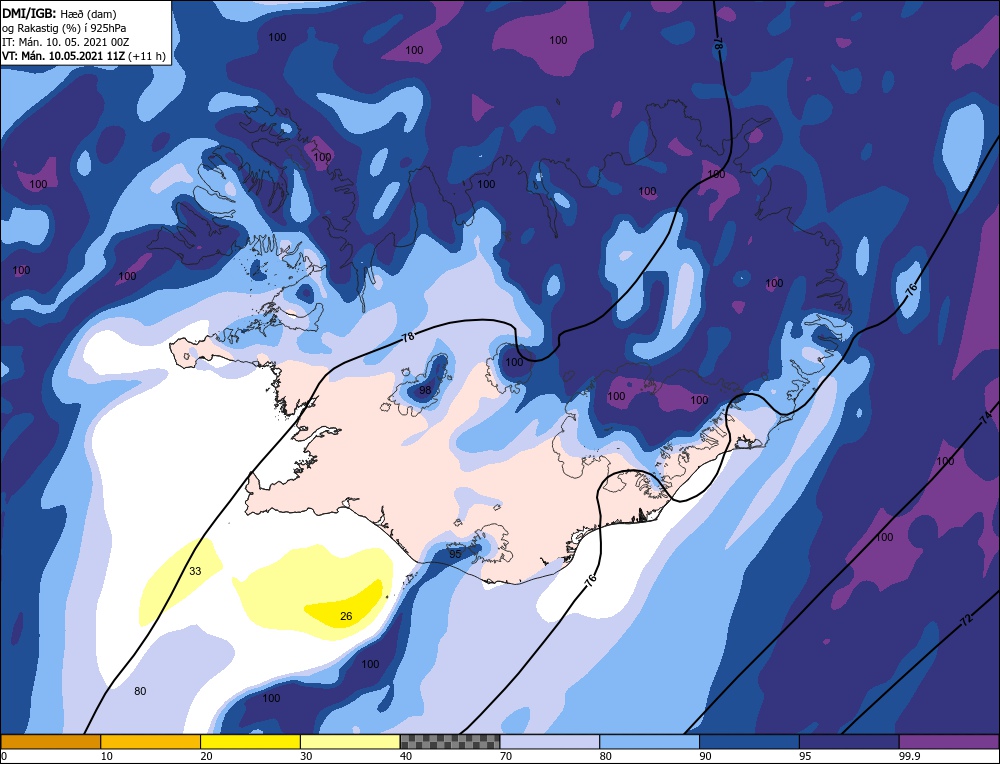Select the pale yellow 30–40 legend swatch
Screen dimensions: 1000x764
350,741
